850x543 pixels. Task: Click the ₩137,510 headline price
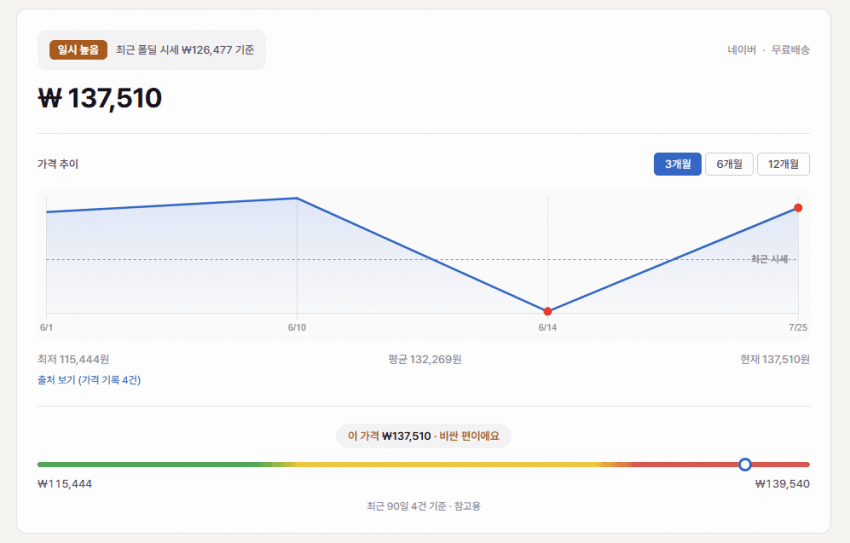(x=100, y=99)
